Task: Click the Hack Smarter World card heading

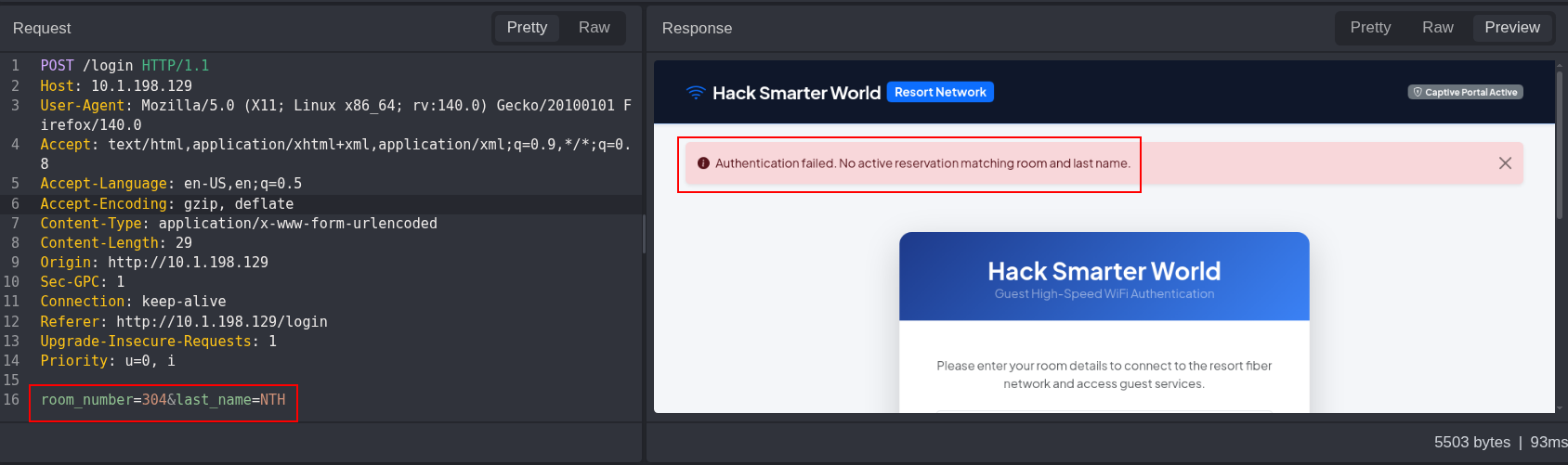Action: (x=1104, y=271)
